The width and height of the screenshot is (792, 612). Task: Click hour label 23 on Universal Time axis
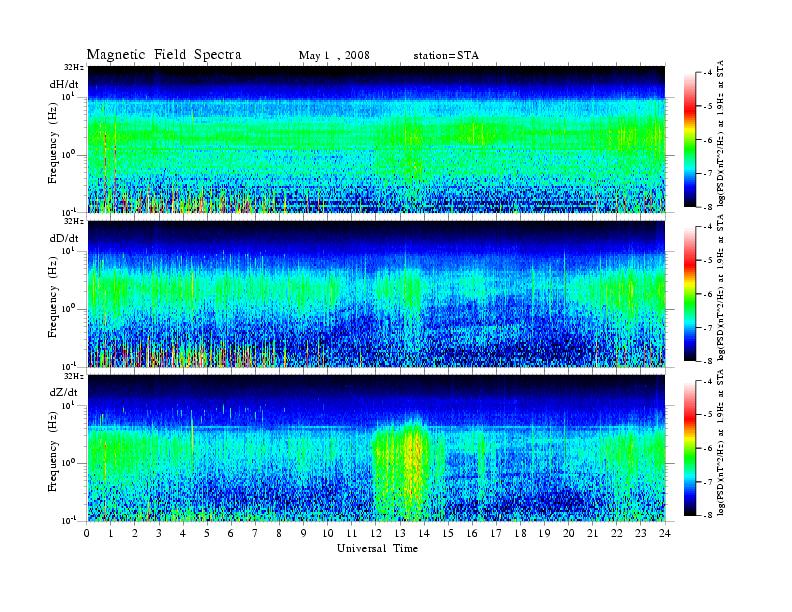[x=640, y=533]
